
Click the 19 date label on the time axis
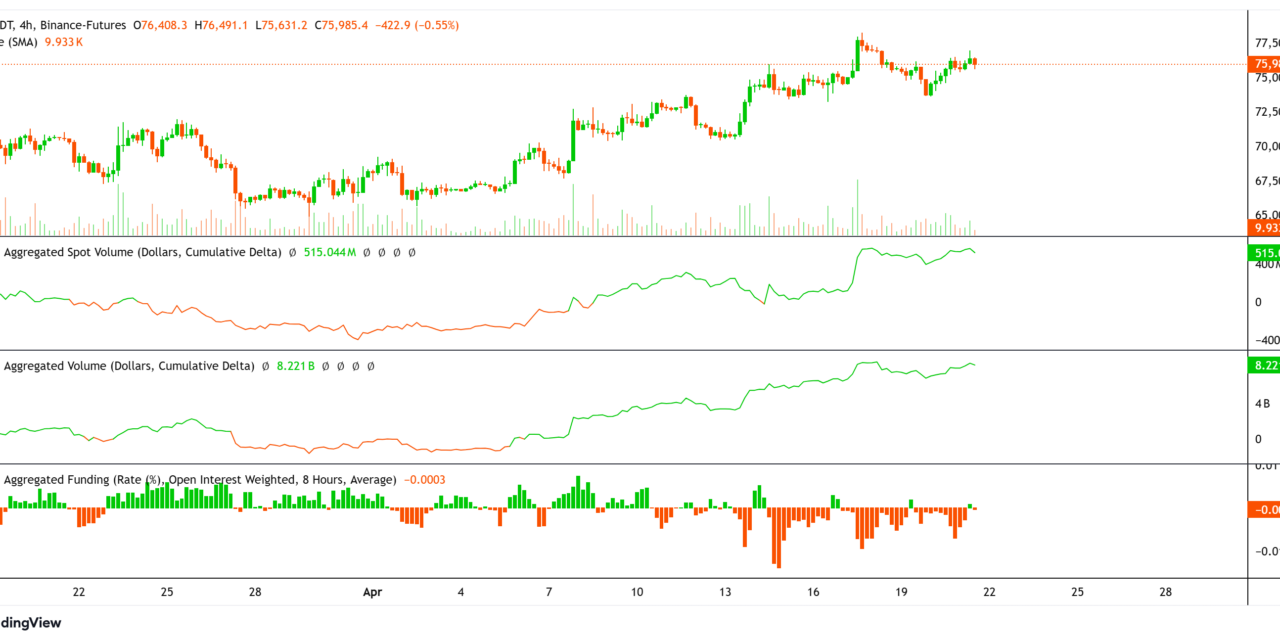click(900, 591)
